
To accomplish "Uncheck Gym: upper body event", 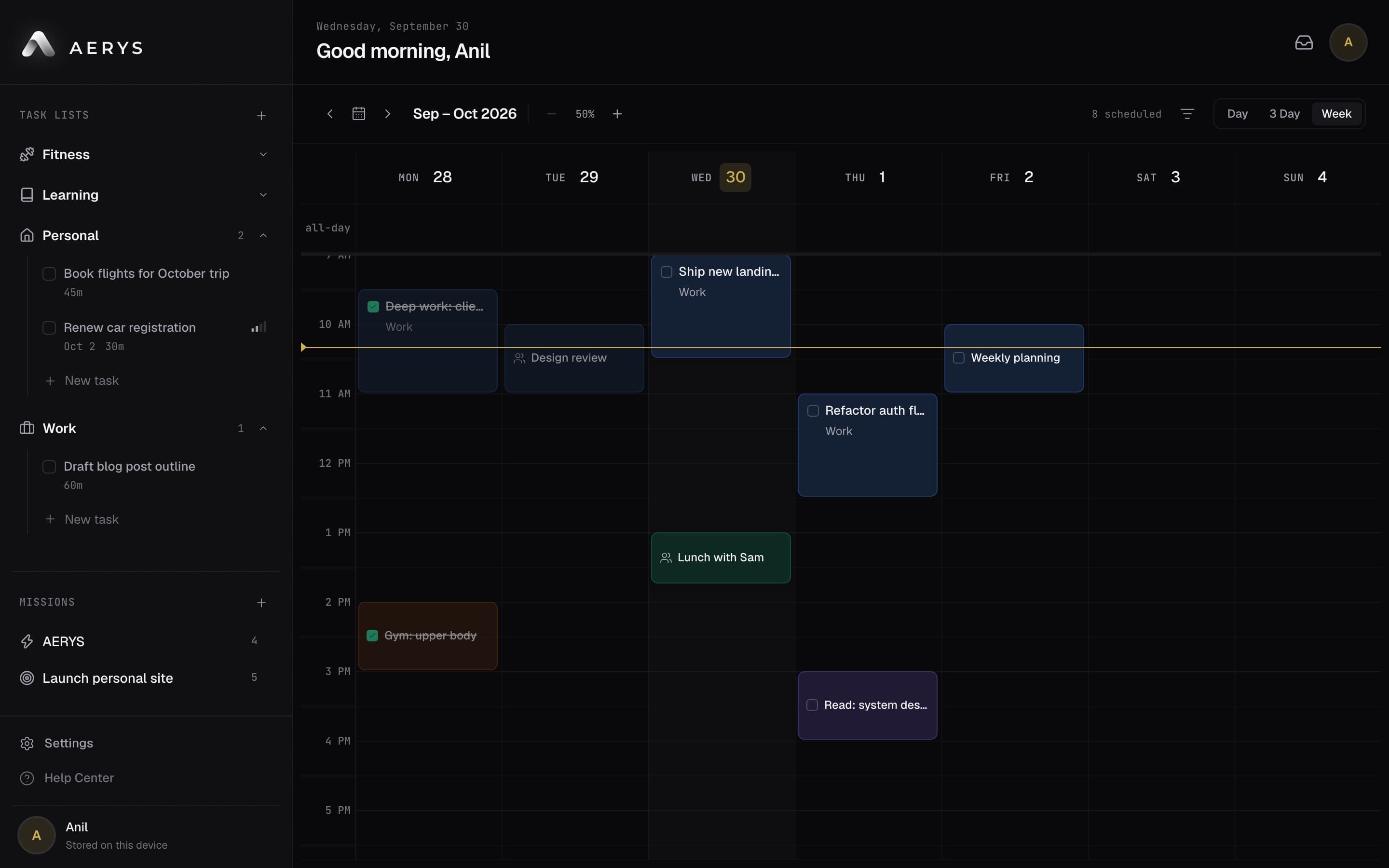I will point(372,636).
